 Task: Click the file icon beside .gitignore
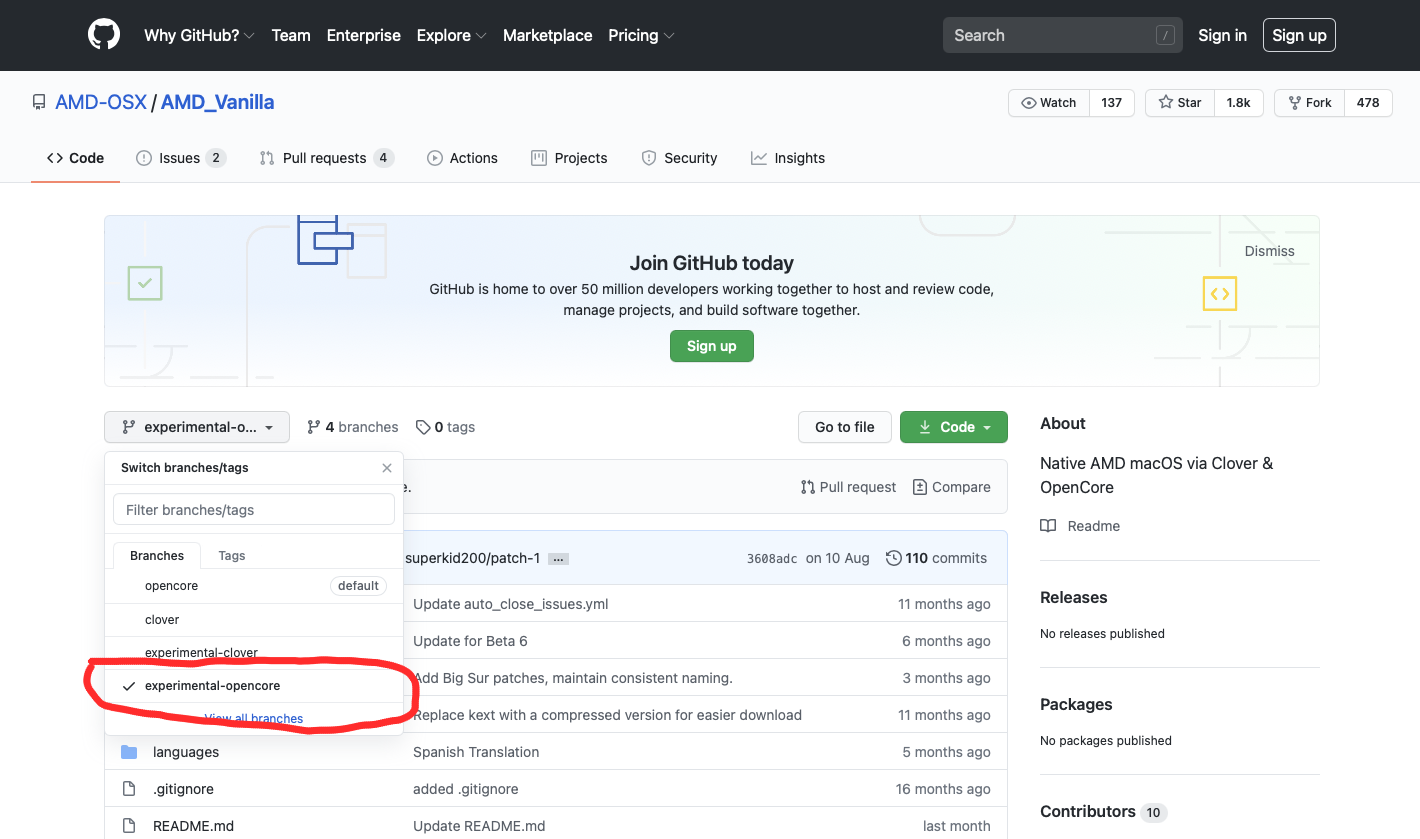[x=129, y=789]
